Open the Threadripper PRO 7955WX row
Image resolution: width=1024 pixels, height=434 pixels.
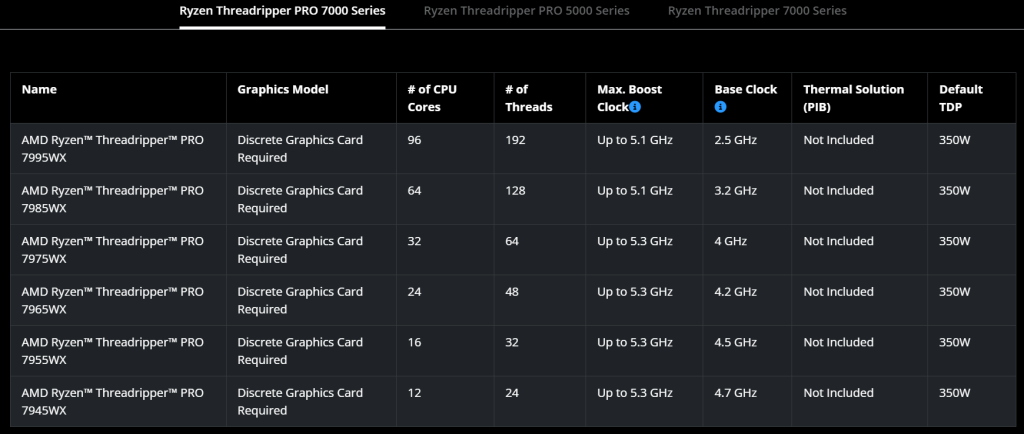pos(112,351)
